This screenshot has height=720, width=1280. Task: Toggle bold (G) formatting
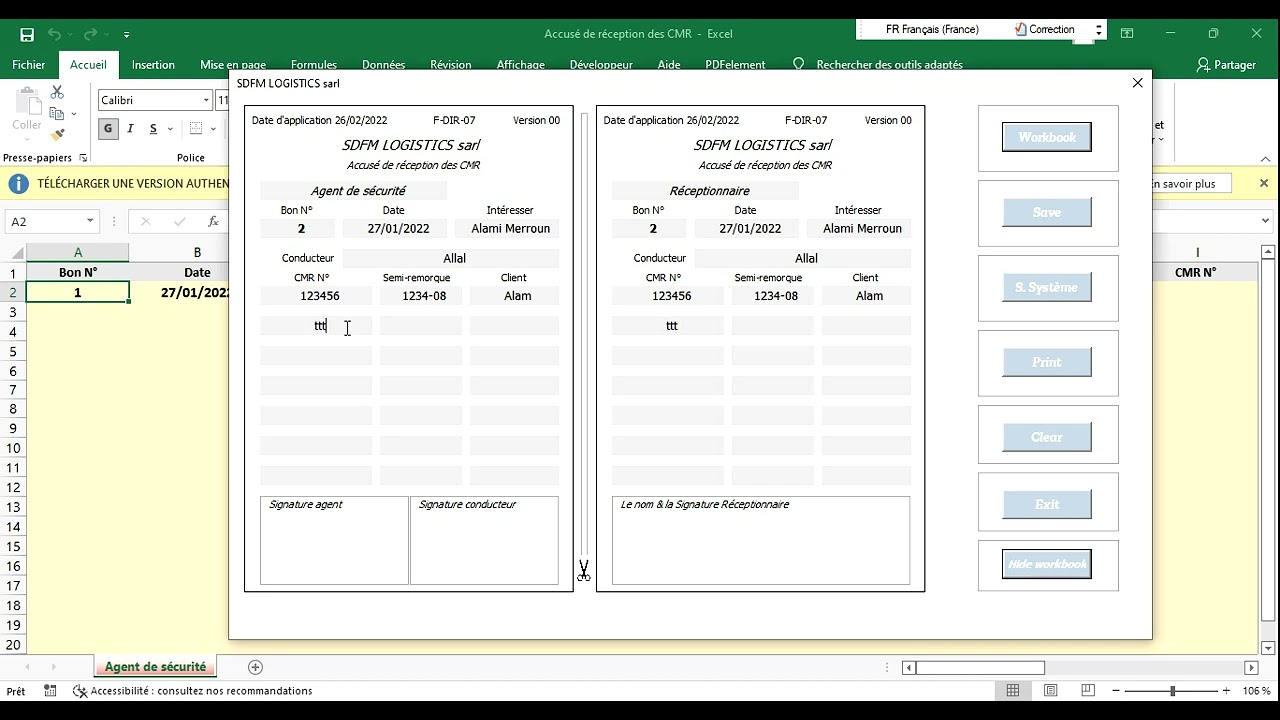point(108,129)
